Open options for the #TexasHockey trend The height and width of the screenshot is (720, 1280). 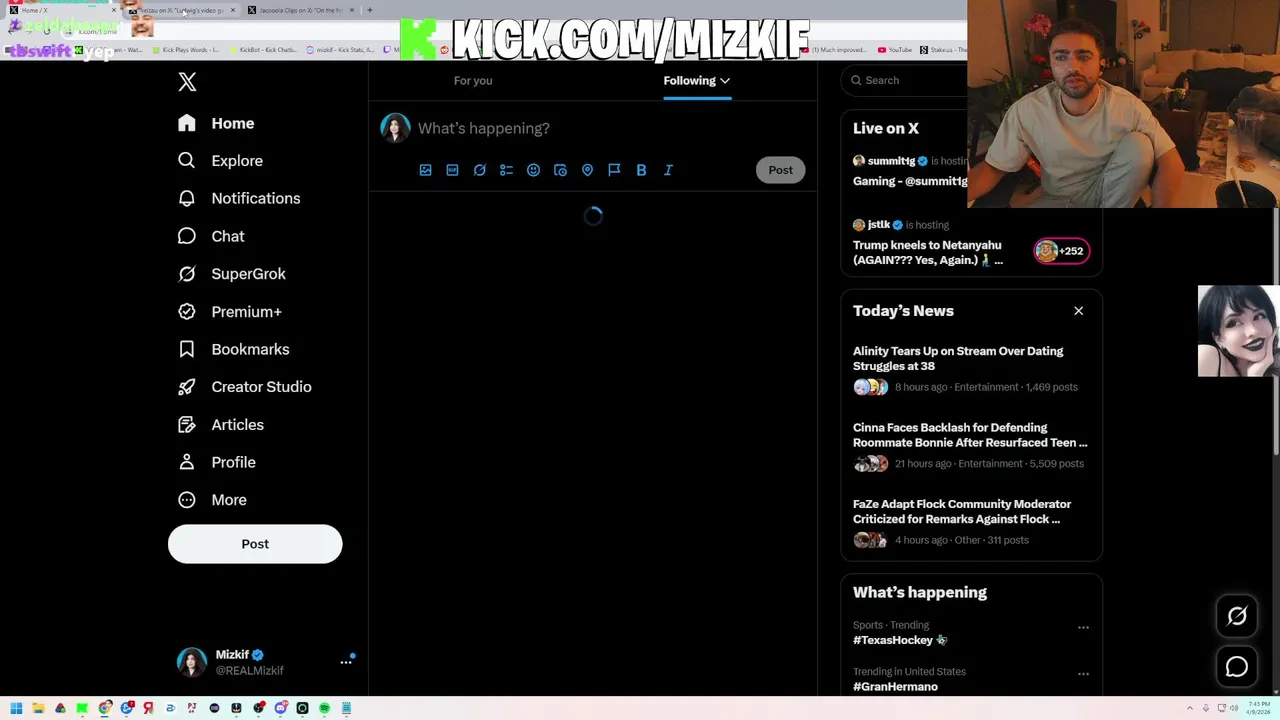(1083, 628)
